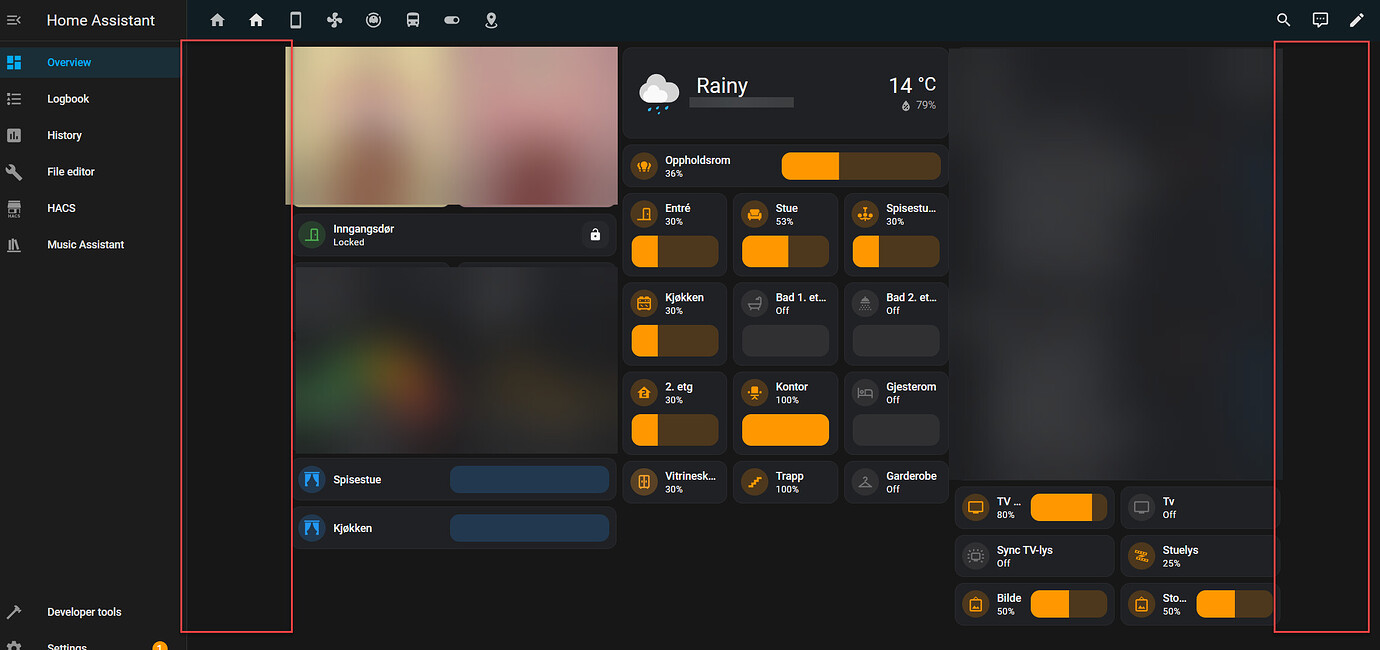
Task: Open Developer tools
Action: point(84,611)
